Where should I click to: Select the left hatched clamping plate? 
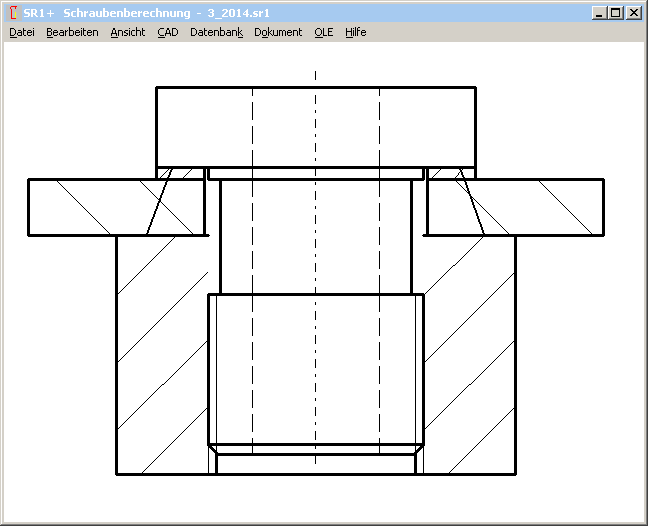(90, 207)
